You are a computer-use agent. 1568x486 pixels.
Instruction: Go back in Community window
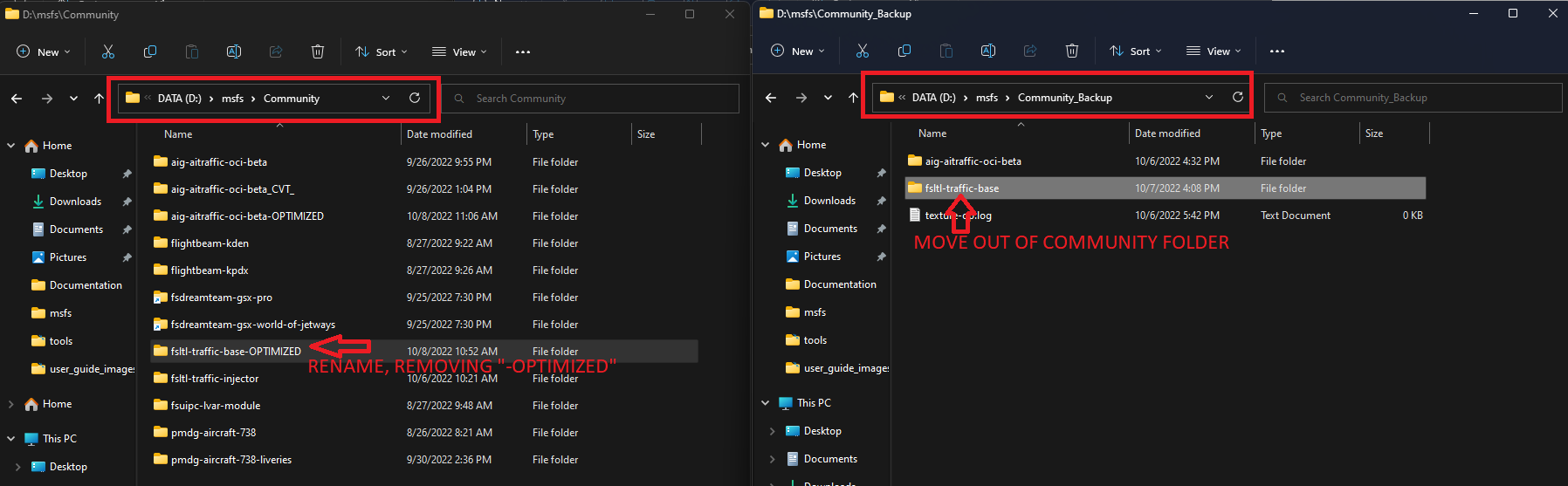(17, 99)
